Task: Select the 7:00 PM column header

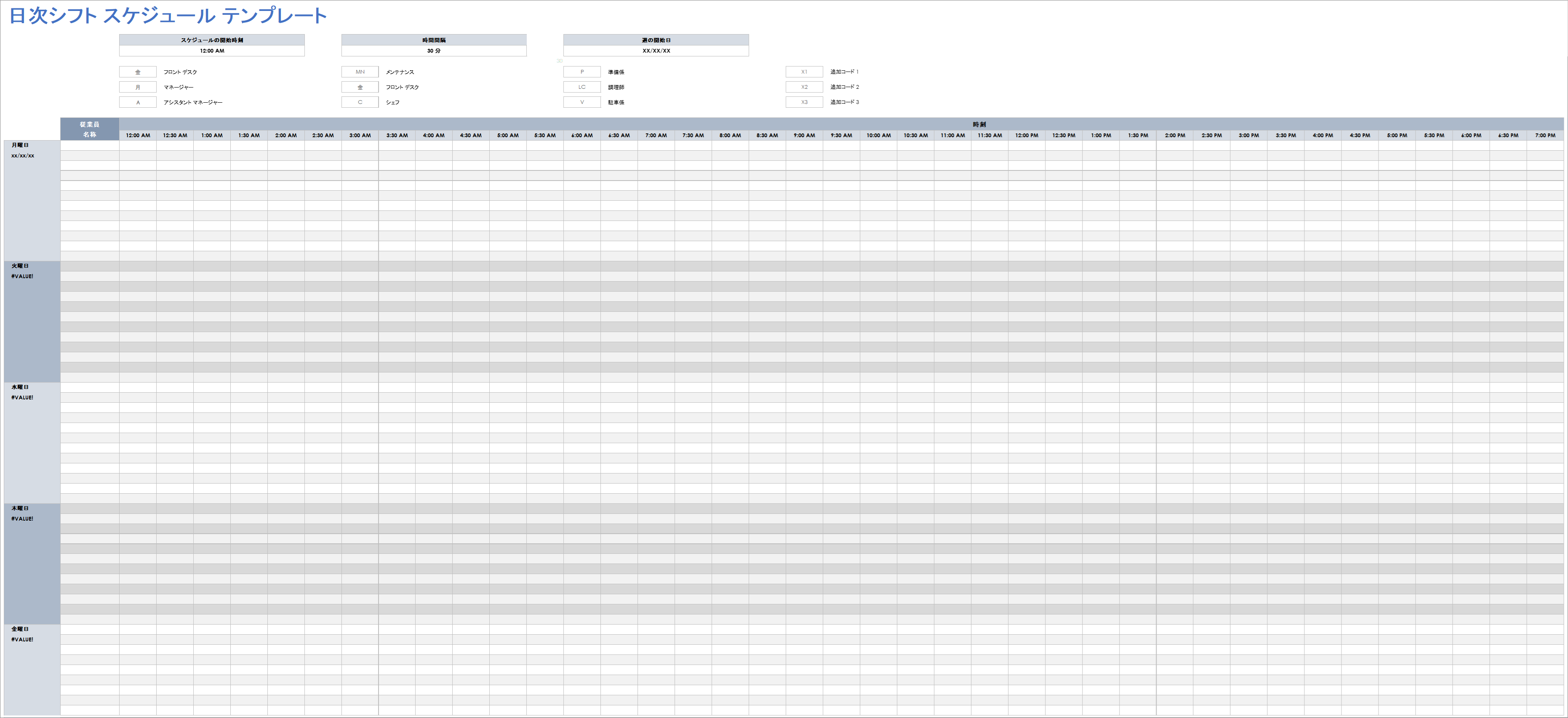Action: click(1545, 135)
